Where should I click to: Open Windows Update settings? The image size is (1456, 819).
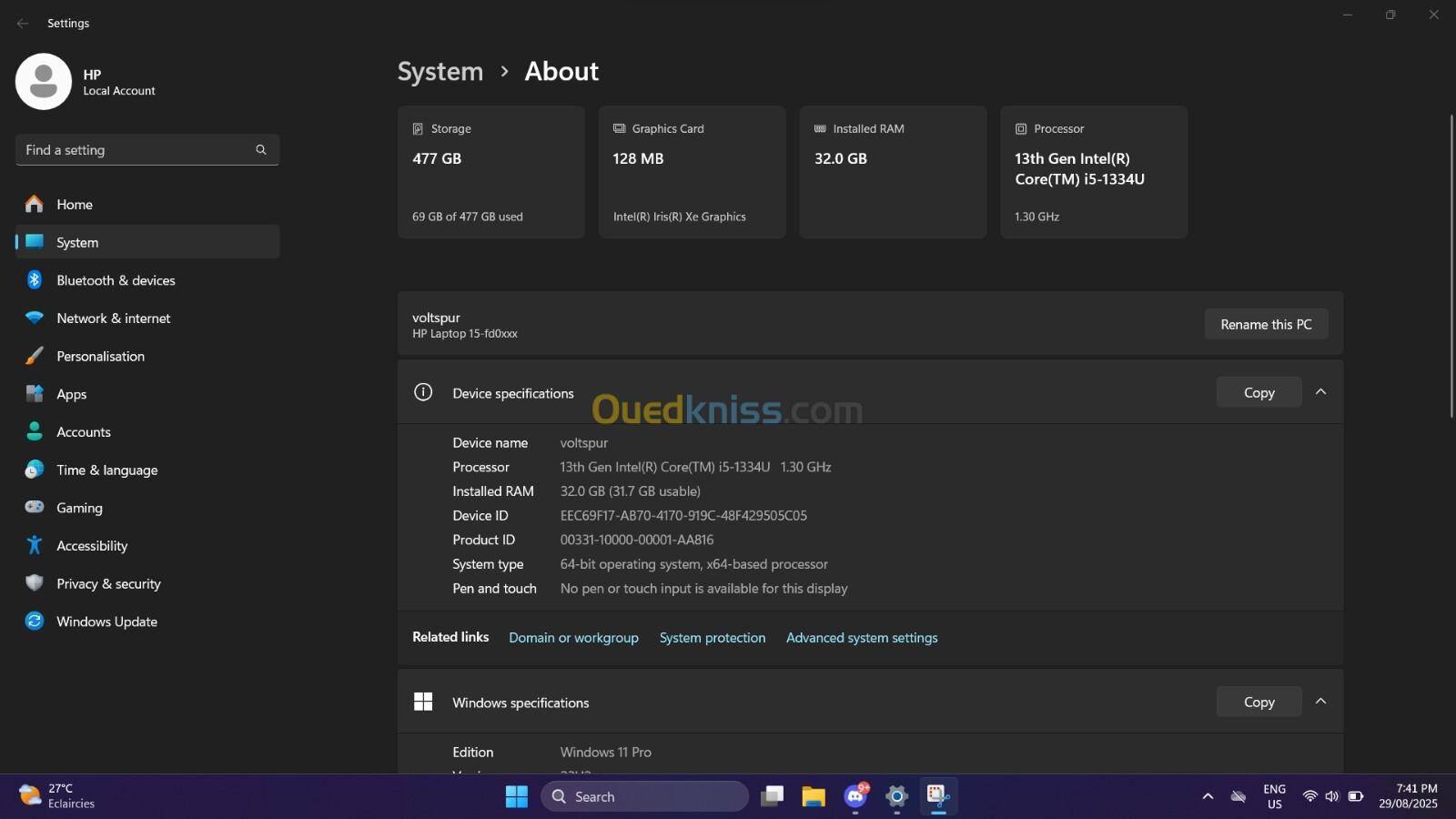(147, 622)
